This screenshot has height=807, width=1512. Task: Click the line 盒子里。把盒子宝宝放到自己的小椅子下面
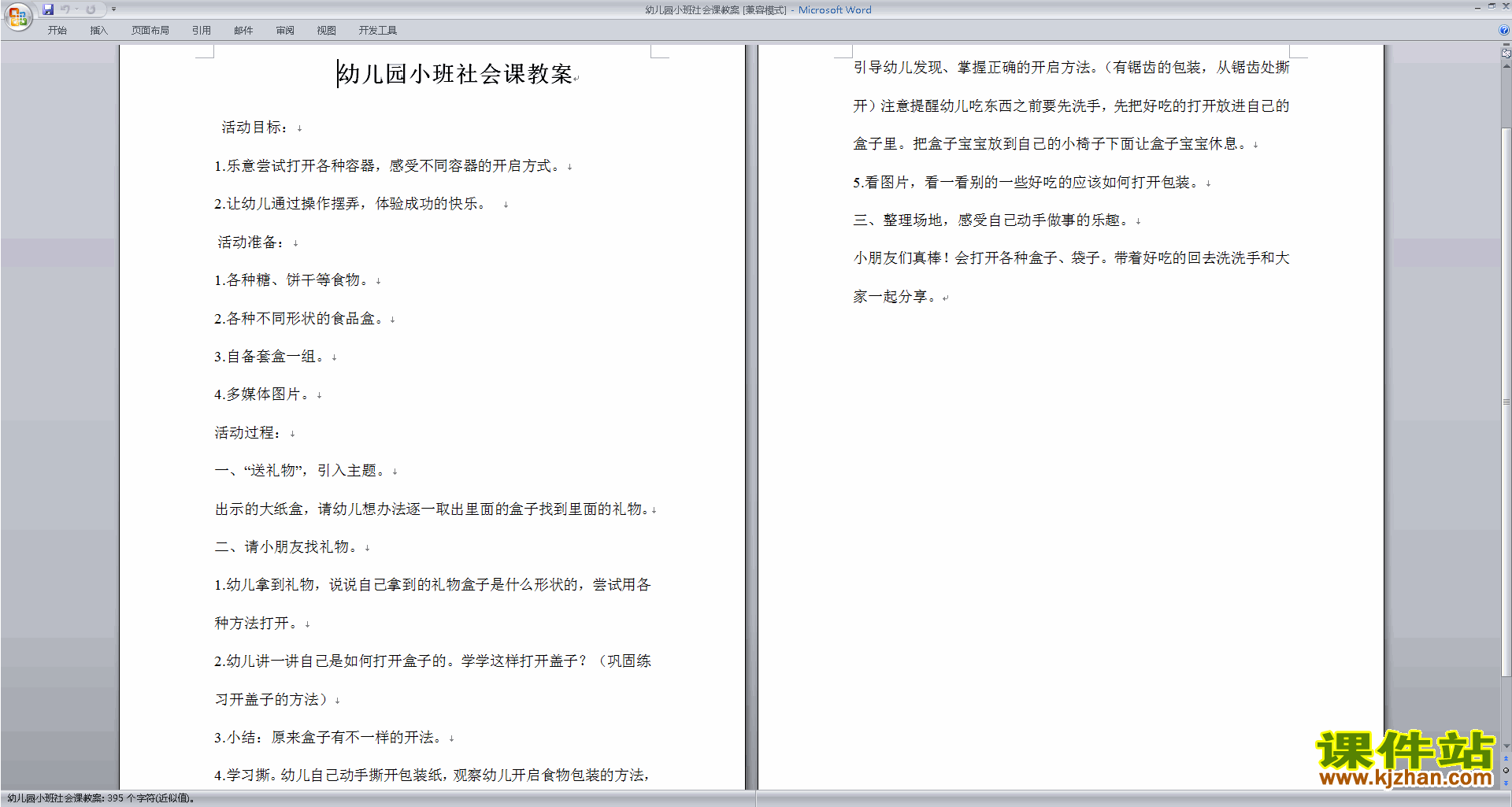tap(1052, 144)
